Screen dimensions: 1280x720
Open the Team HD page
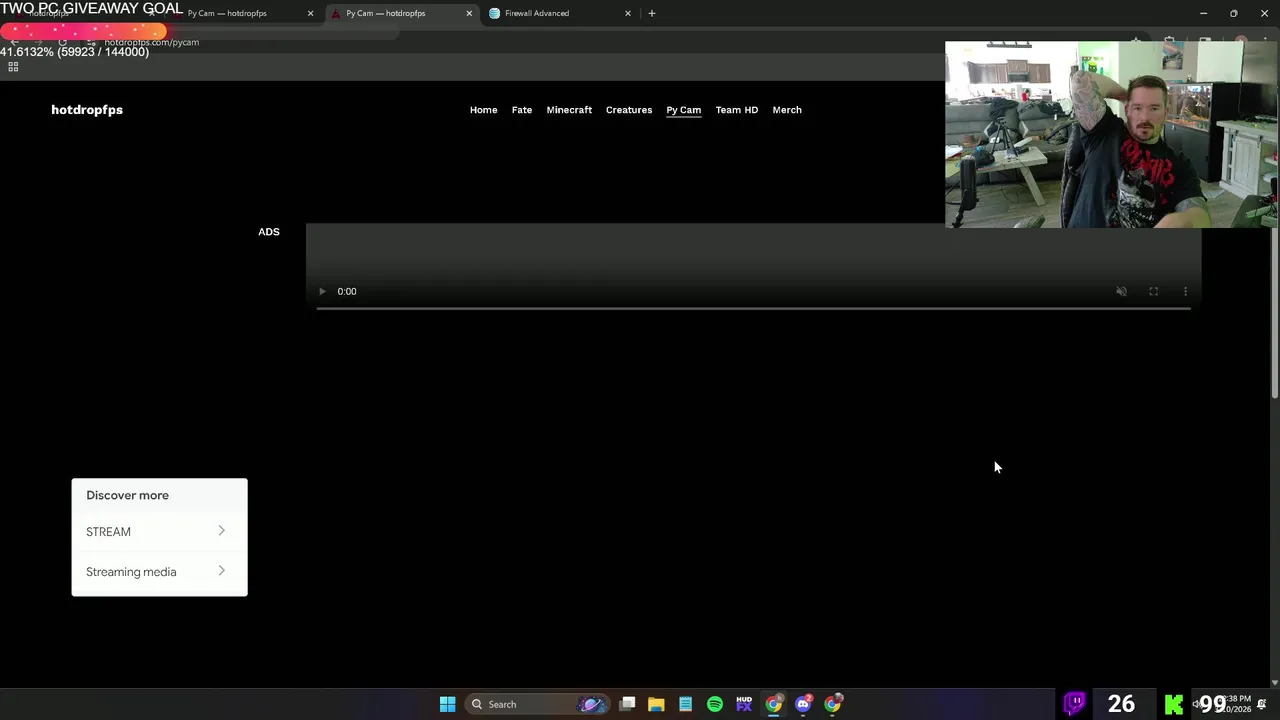[x=737, y=110]
